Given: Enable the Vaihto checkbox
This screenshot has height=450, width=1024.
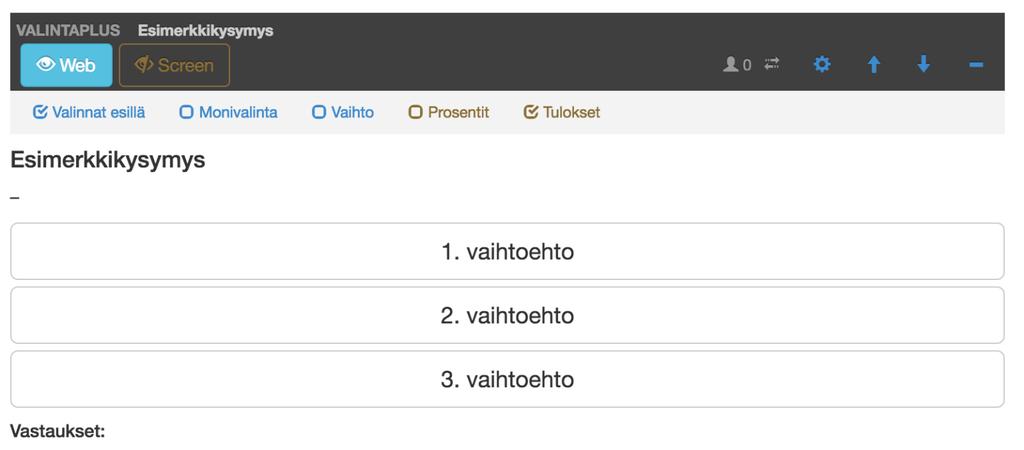Looking at the screenshot, I should coord(319,112).
